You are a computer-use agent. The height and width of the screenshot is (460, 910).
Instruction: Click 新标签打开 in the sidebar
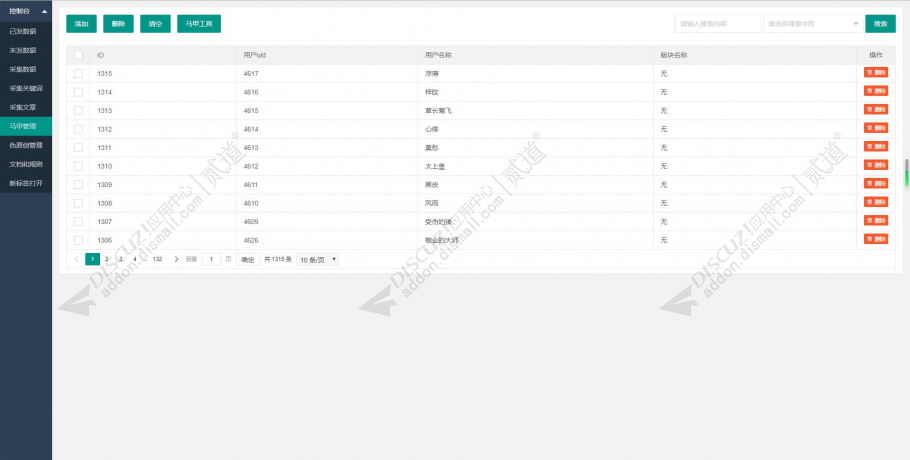26,183
